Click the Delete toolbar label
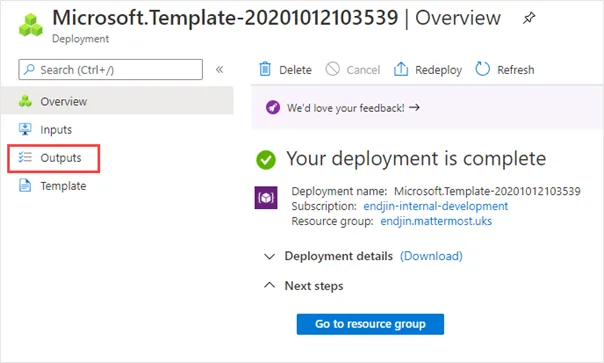This screenshot has height=363, width=604. [295, 70]
